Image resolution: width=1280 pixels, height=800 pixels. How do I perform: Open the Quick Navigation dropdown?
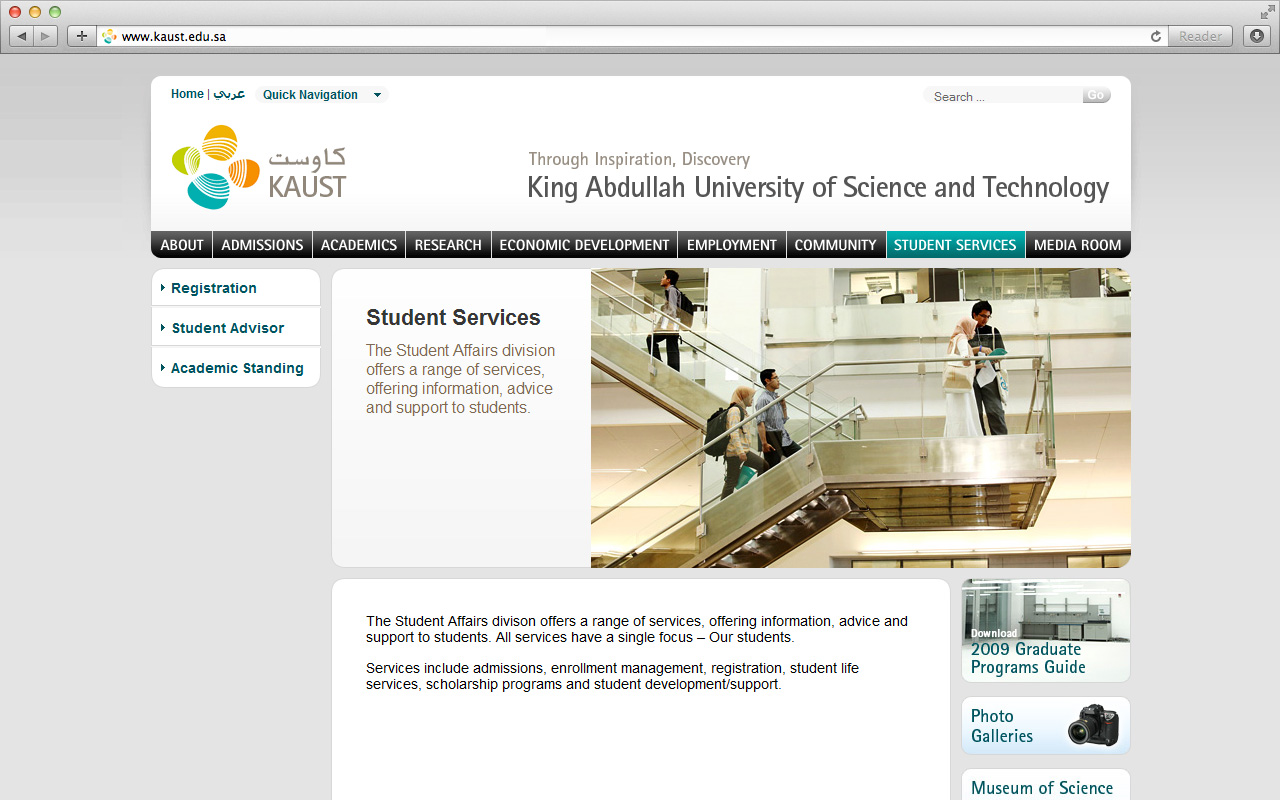coord(321,95)
